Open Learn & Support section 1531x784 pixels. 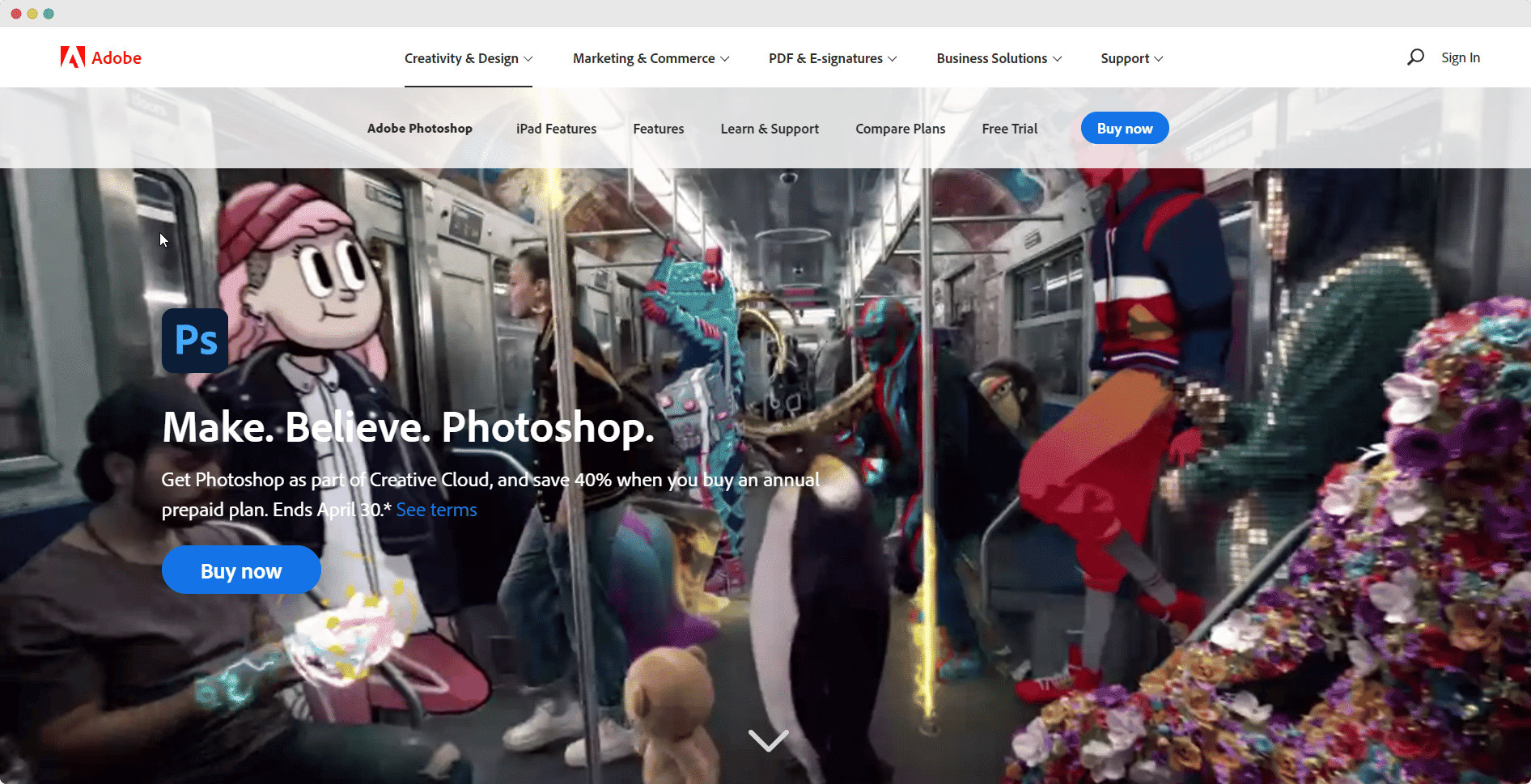[770, 129]
